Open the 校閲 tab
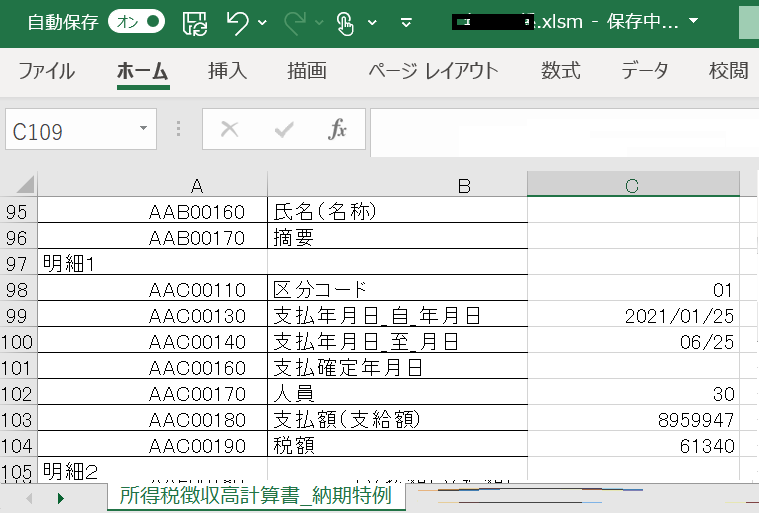This screenshot has width=759, height=513. point(729,71)
